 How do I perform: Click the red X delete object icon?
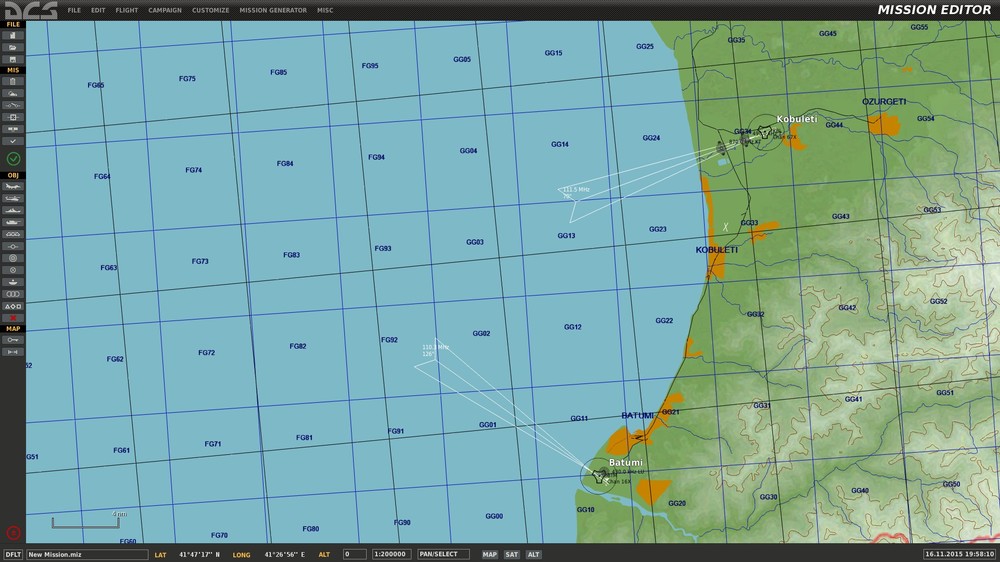(13, 318)
